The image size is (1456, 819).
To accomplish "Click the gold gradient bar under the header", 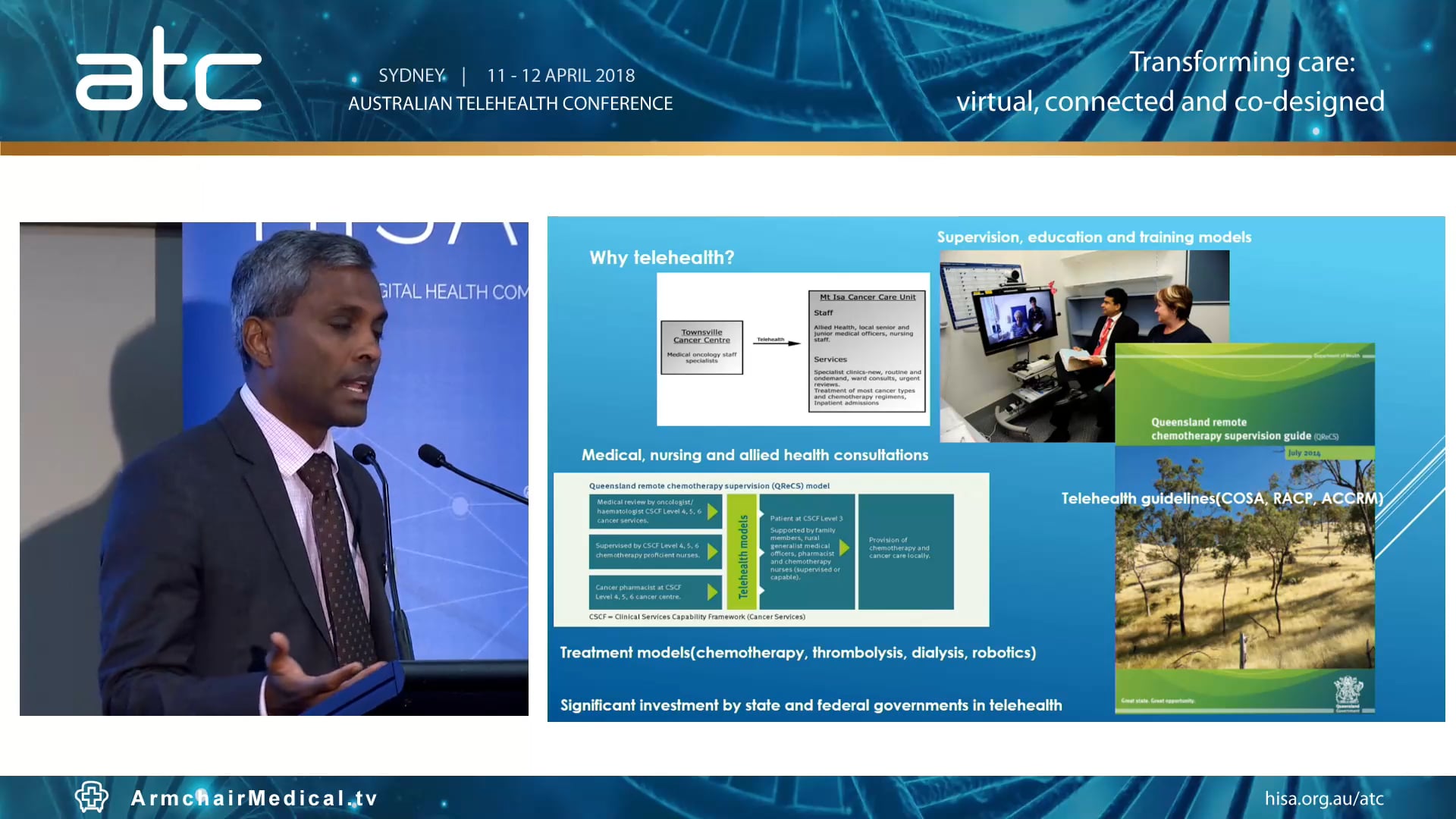I will pos(728,147).
